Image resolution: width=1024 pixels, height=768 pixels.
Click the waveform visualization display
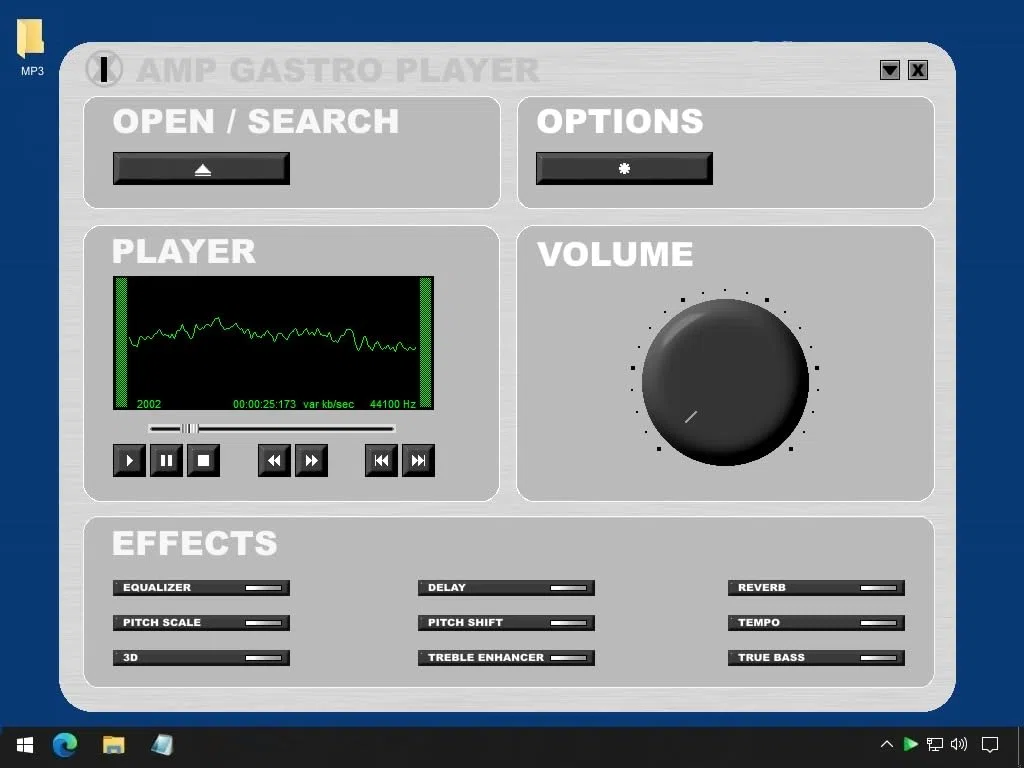273,343
